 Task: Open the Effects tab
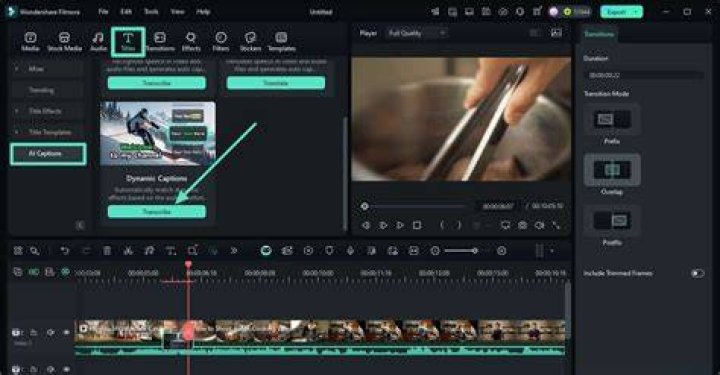tap(191, 41)
